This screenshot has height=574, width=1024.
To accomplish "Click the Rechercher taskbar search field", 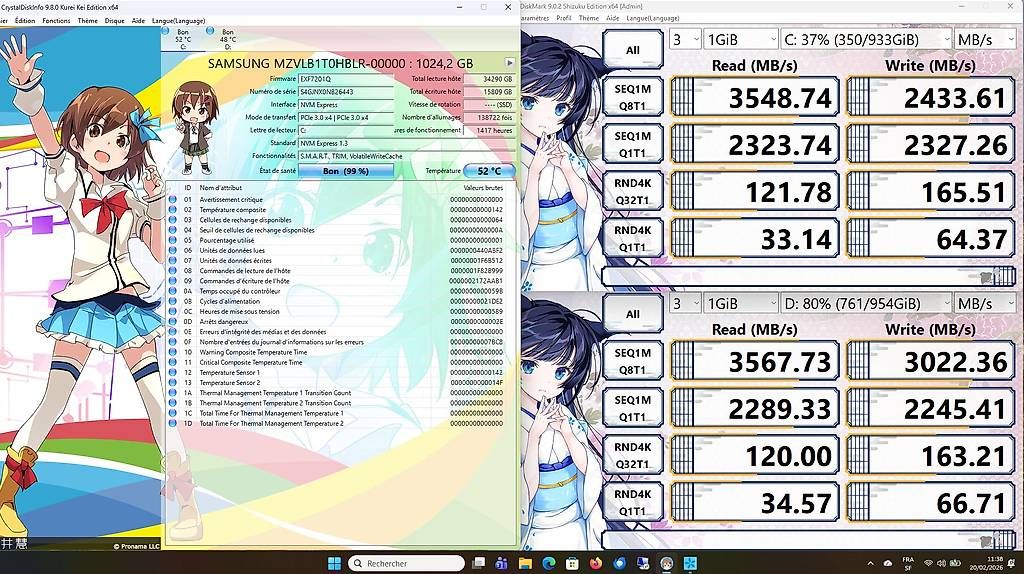I will [x=406, y=563].
